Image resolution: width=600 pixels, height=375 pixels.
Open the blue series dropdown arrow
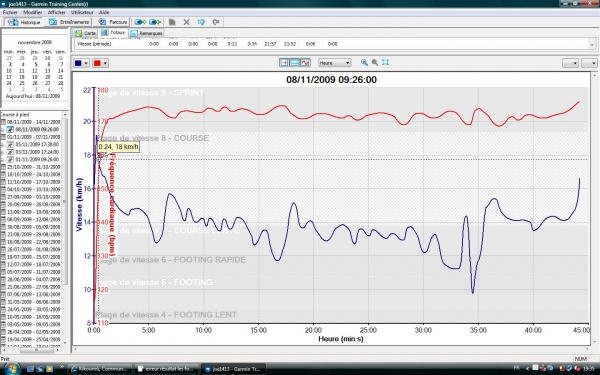click(86, 63)
